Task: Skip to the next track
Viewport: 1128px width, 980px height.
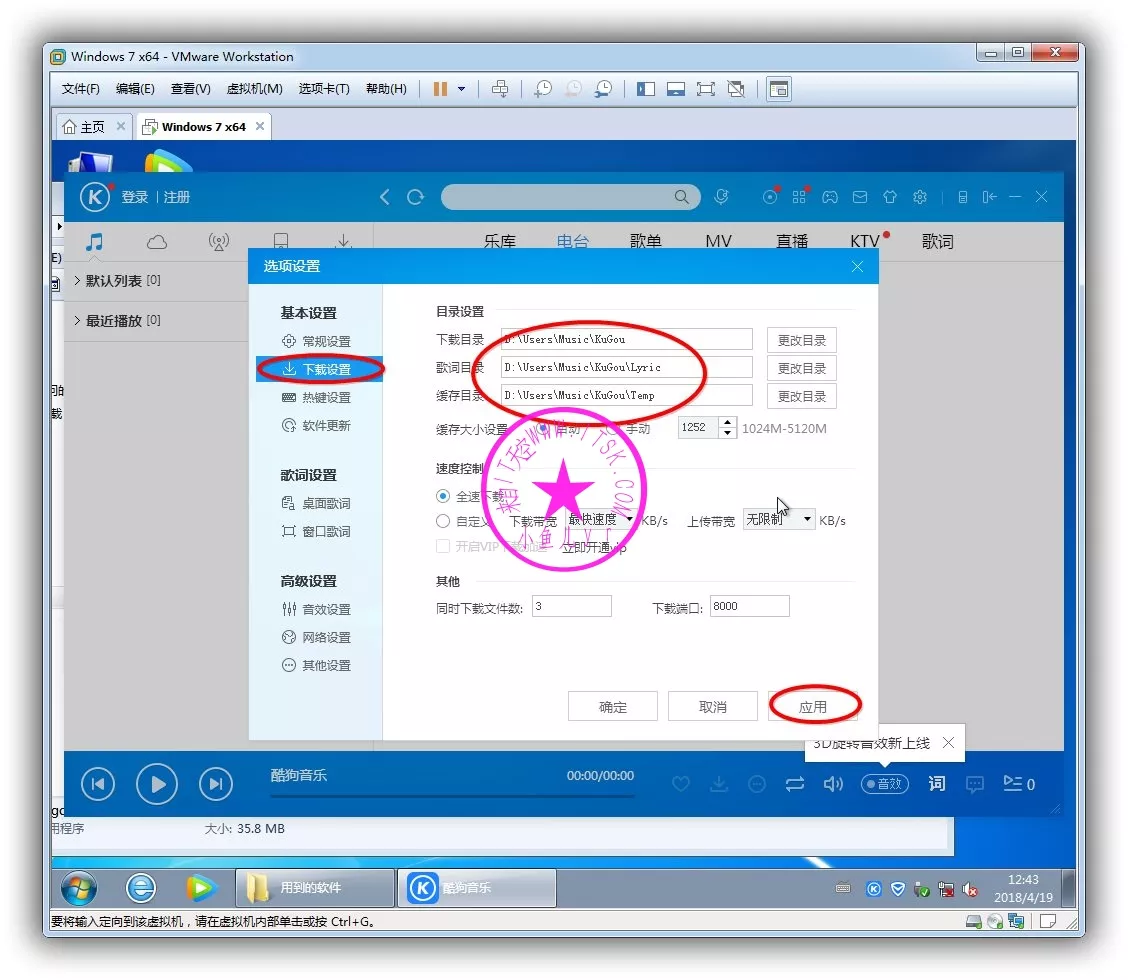Action: (x=215, y=785)
